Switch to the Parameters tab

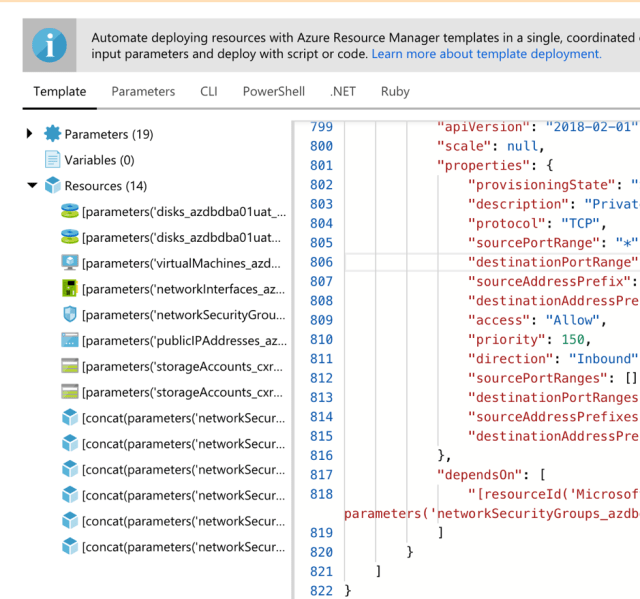(143, 91)
